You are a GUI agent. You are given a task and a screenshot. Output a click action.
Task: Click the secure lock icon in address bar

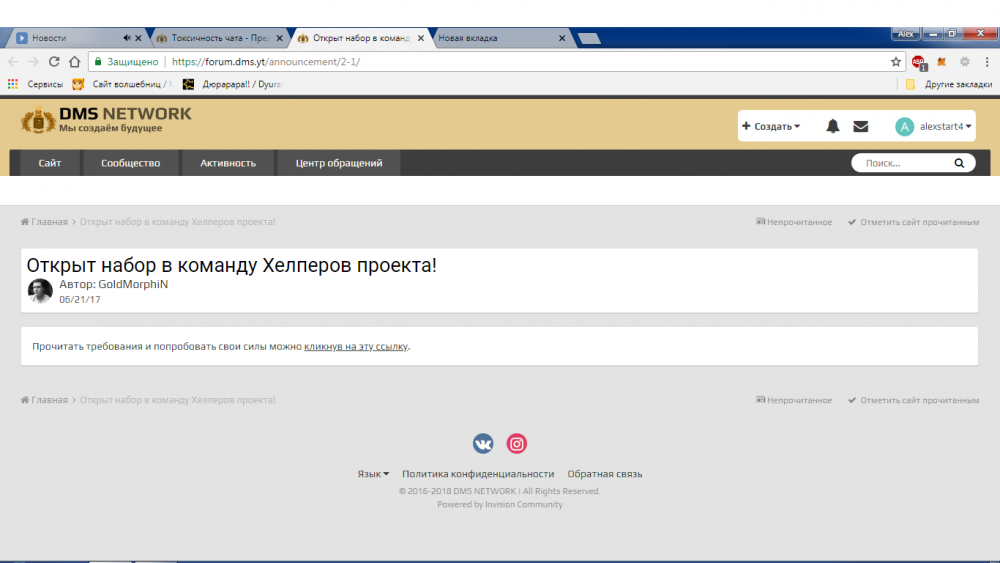point(98,62)
